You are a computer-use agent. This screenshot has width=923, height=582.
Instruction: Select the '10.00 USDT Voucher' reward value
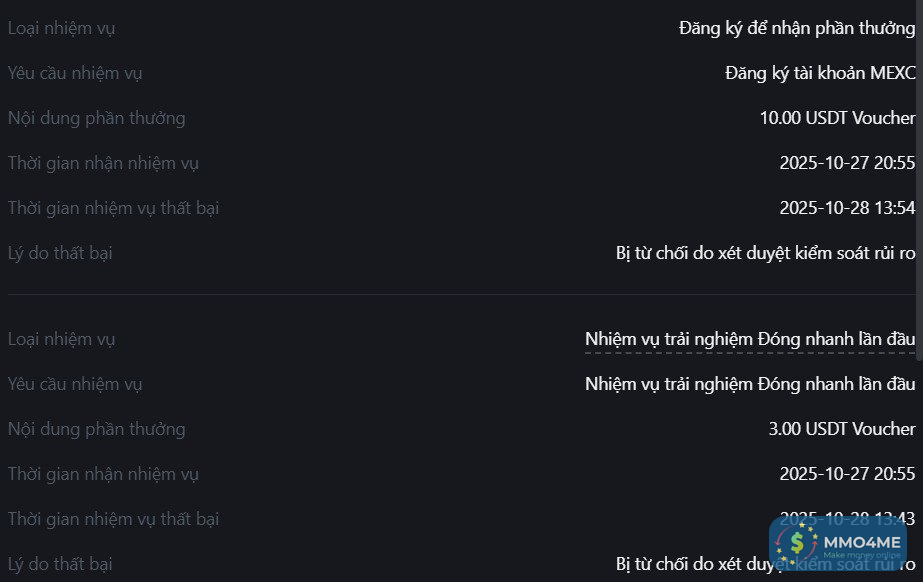(837, 118)
